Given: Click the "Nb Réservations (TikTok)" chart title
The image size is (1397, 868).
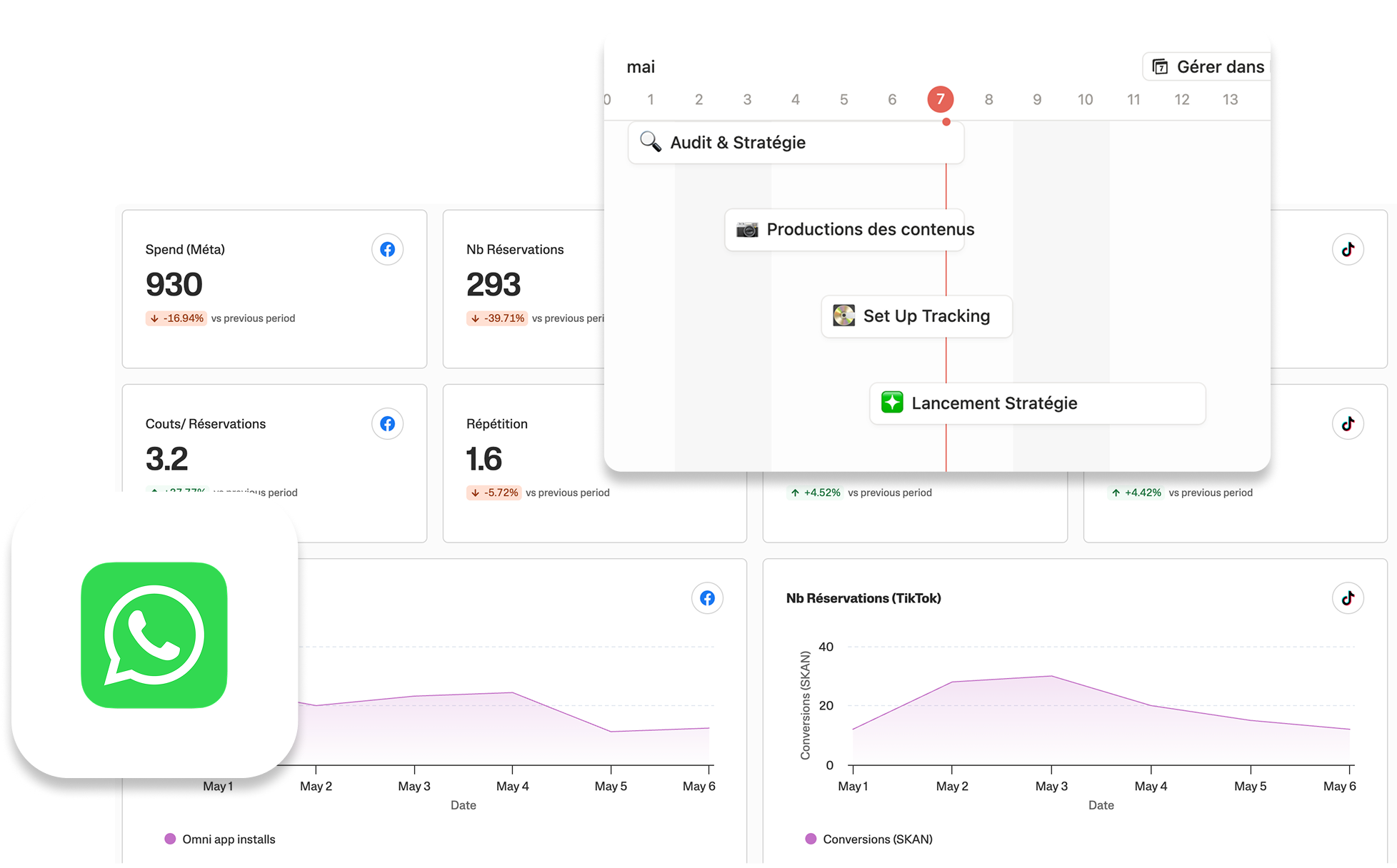Looking at the screenshot, I should coord(863,598).
